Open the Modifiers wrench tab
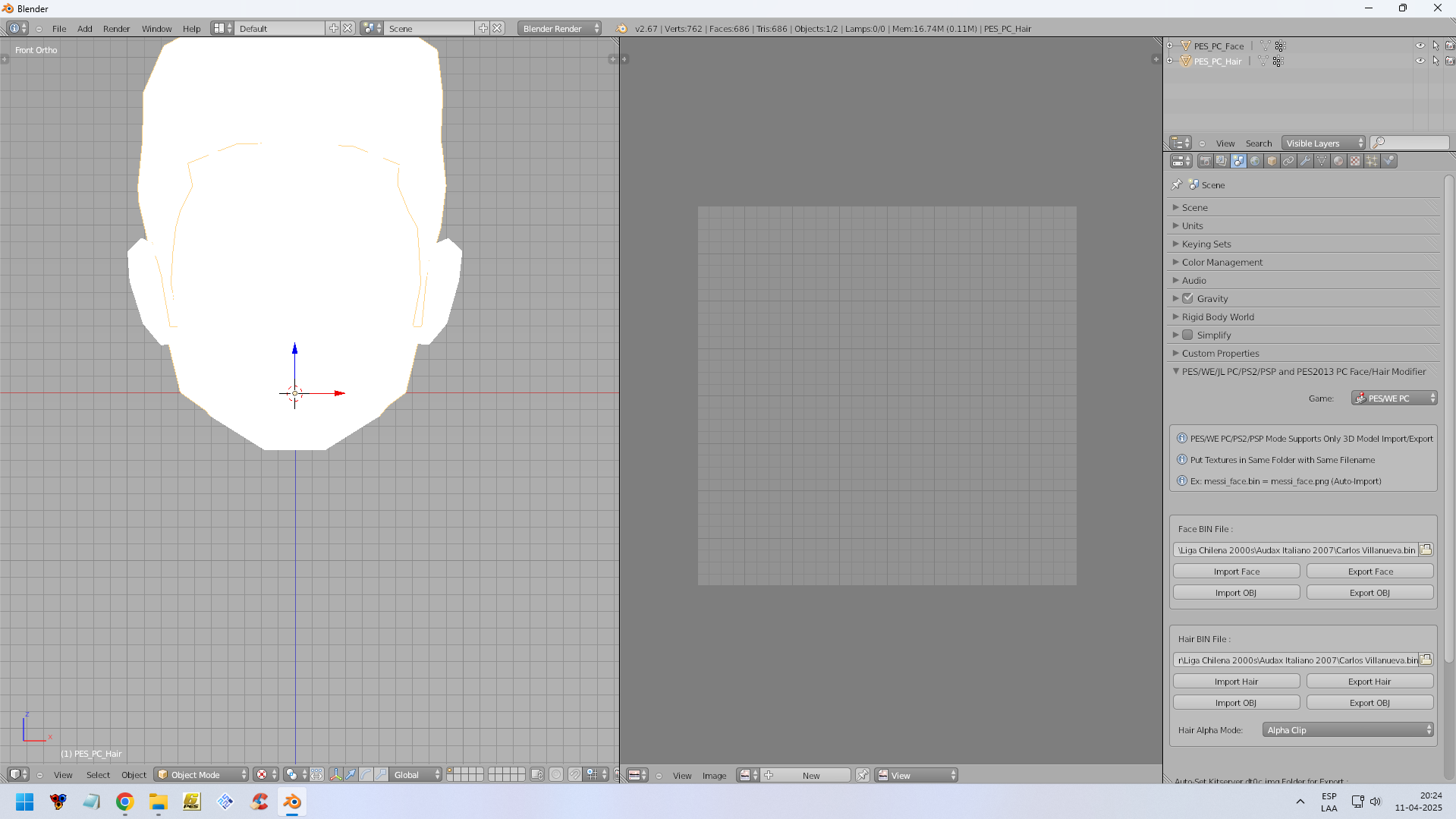The width and height of the screenshot is (1456, 819). 1305,161
